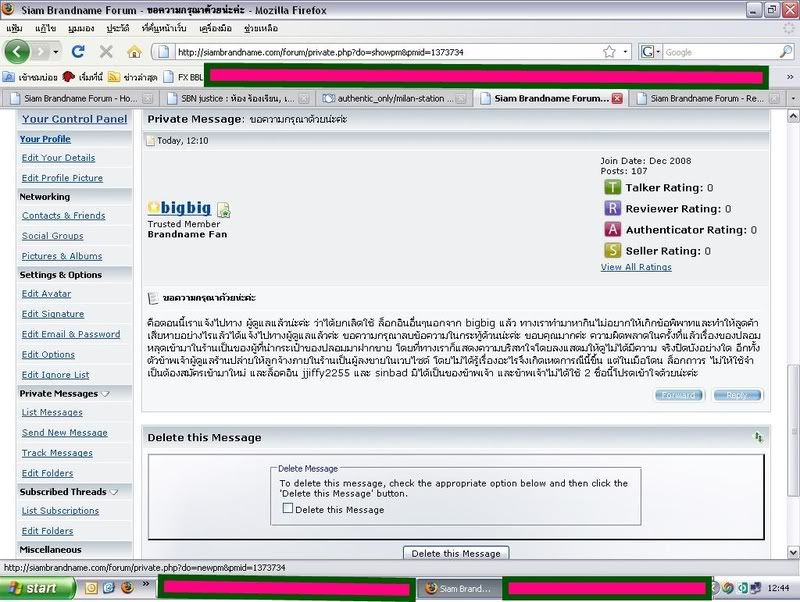Open the 'View All Ratings' link
Viewport: 800px width, 602px height.
click(635, 268)
